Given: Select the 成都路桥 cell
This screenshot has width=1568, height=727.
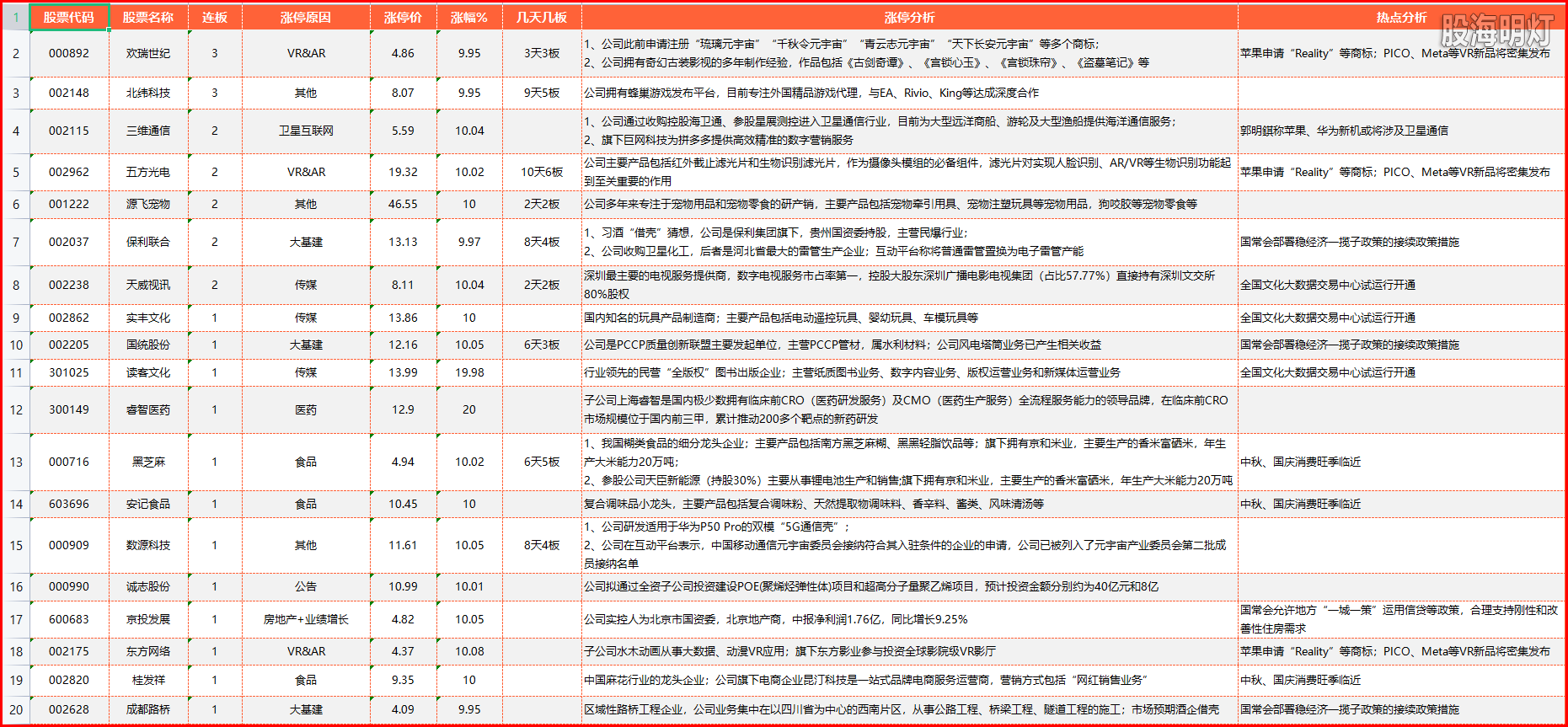Looking at the screenshot, I should pyautogui.click(x=148, y=709).
